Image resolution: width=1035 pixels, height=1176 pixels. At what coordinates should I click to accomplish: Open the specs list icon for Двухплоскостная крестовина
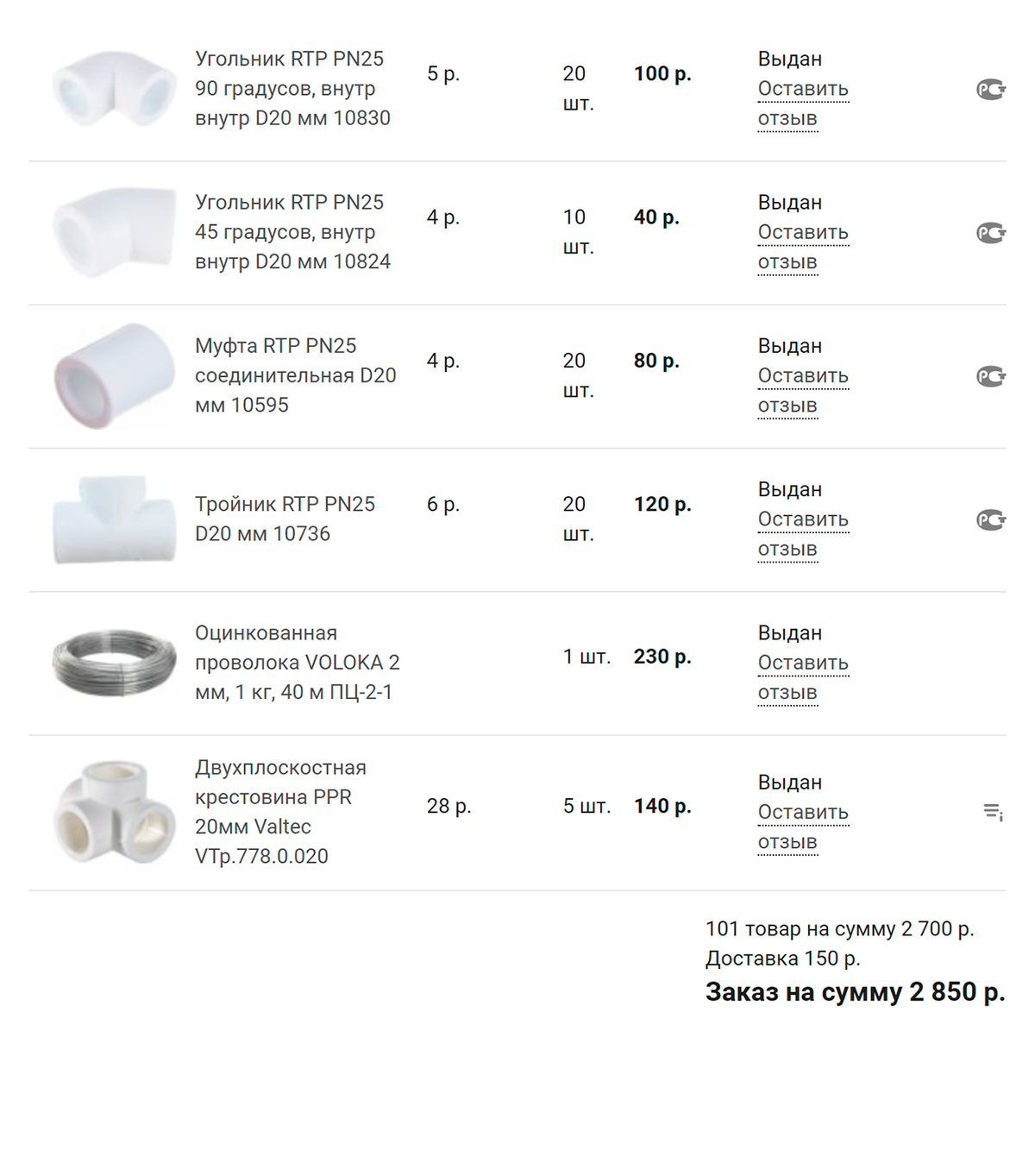tap(993, 812)
